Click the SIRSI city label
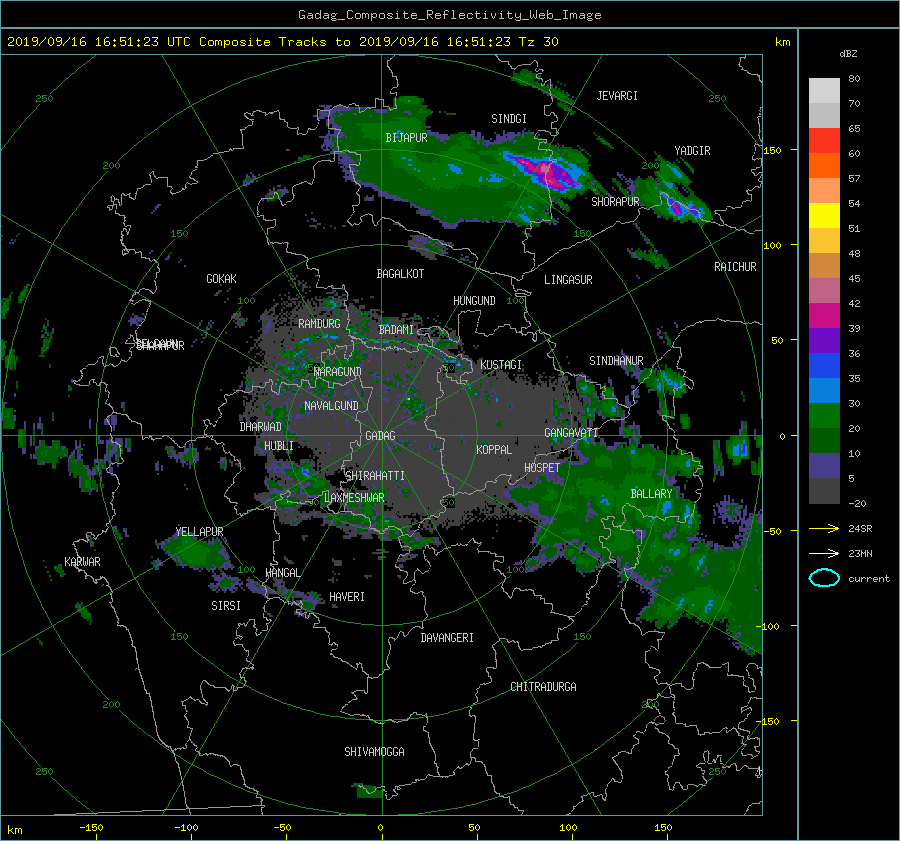The image size is (900, 841). click(226, 606)
